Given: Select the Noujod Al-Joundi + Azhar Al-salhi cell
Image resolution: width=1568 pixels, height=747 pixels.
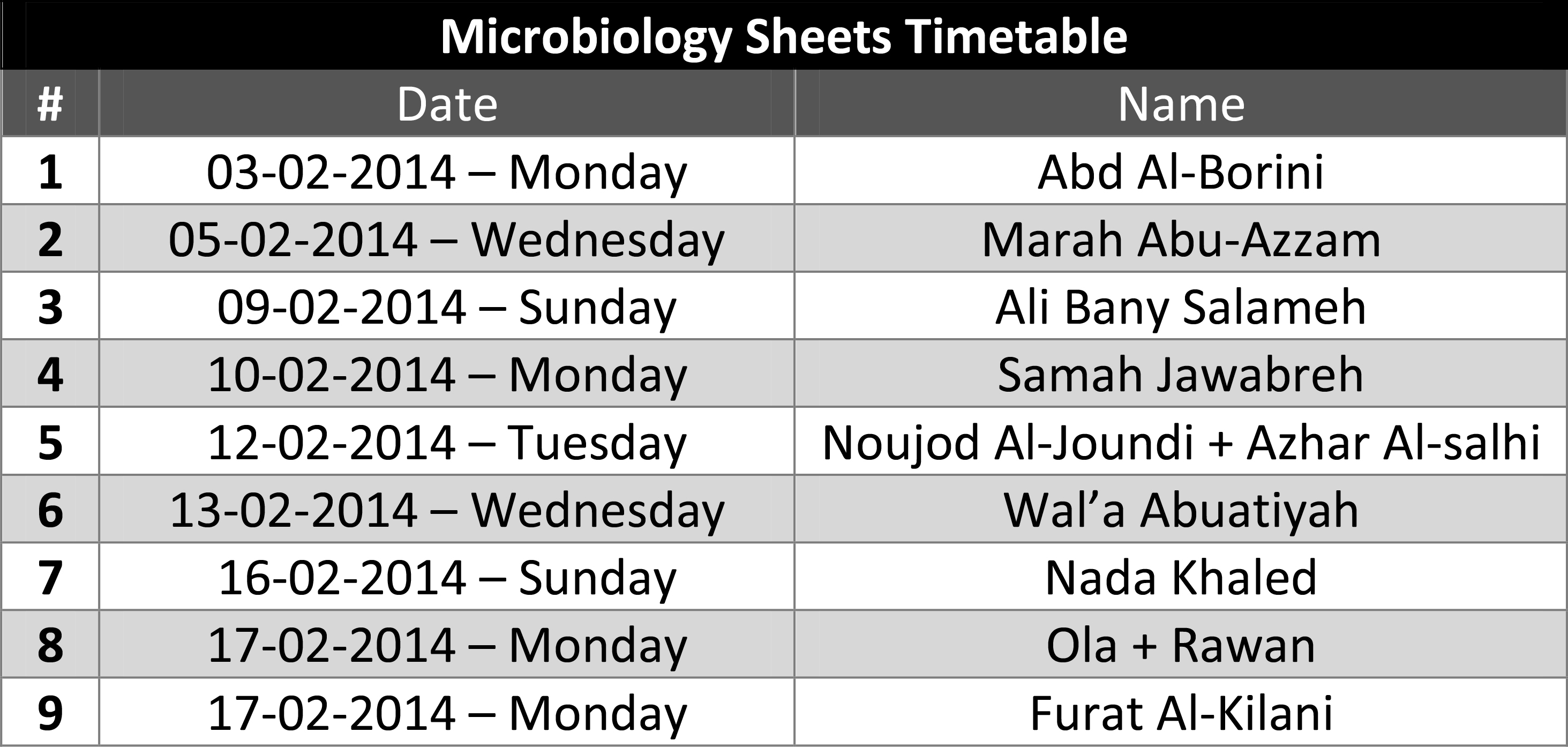Looking at the screenshot, I should pos(1181,442).
